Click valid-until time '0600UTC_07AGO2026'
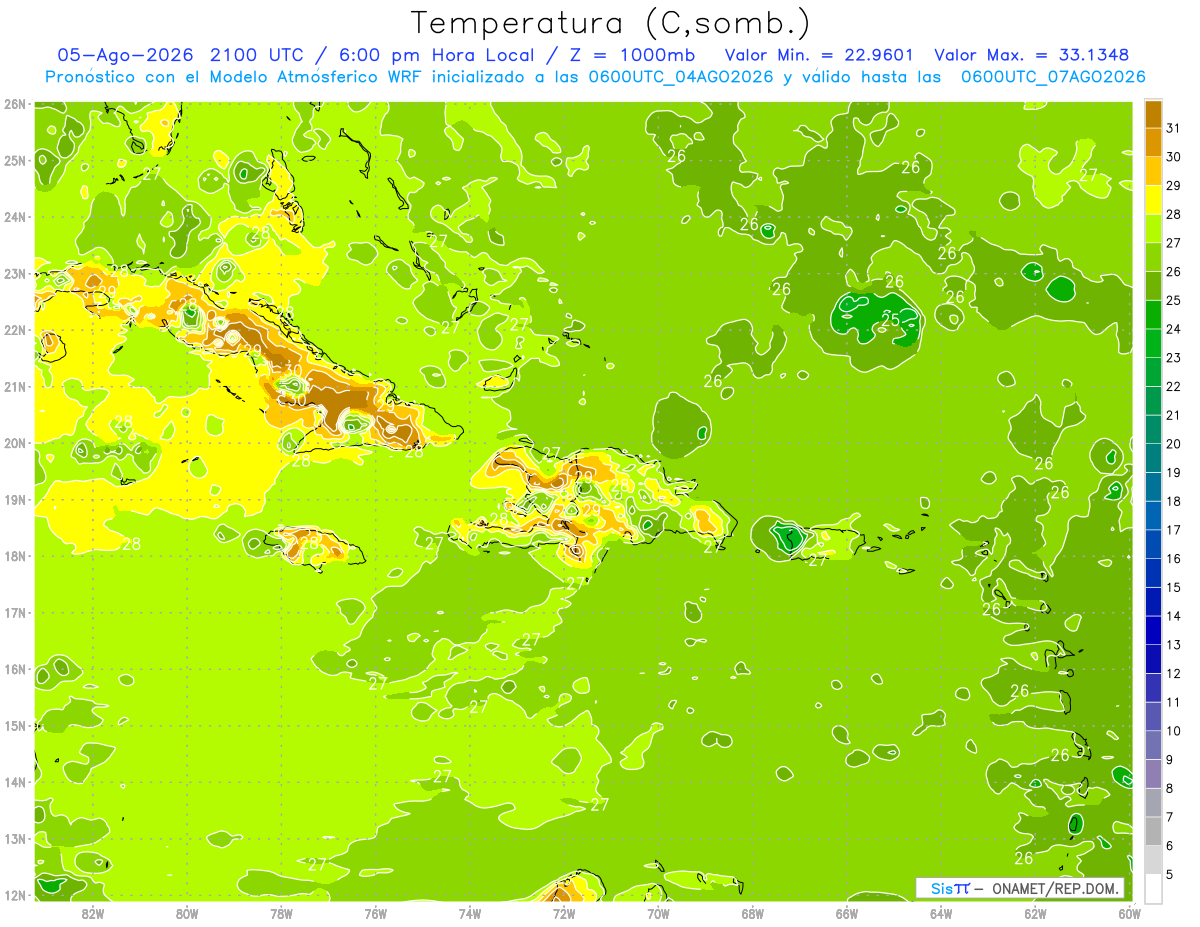1200x927 pixels. (1053, 77)
